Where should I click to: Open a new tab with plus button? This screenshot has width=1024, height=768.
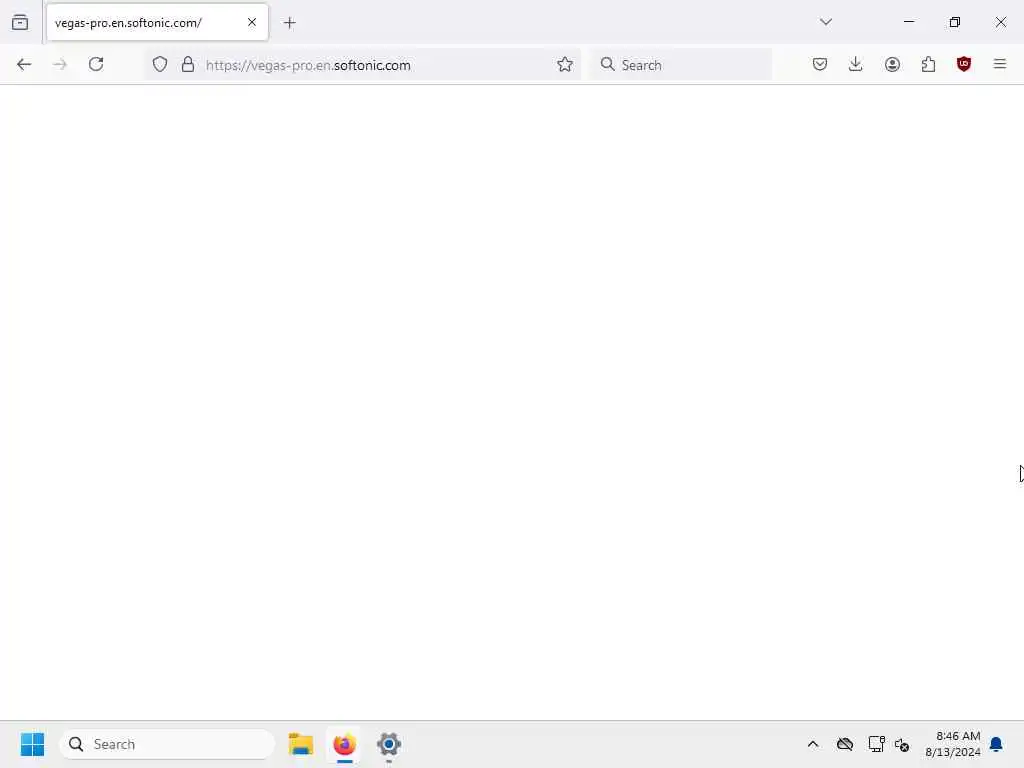(290, 23)
